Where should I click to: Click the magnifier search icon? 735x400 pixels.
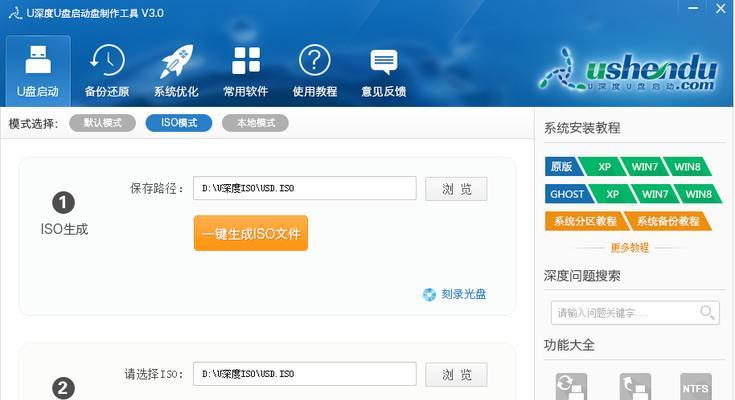(707, 312)
